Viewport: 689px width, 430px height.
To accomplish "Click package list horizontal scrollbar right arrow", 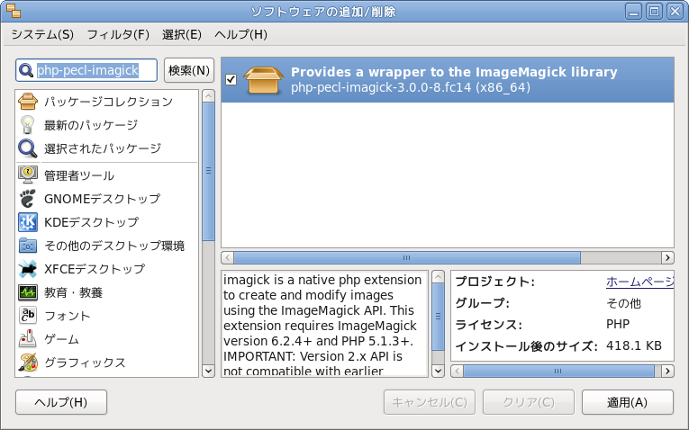I will (668, 257).
